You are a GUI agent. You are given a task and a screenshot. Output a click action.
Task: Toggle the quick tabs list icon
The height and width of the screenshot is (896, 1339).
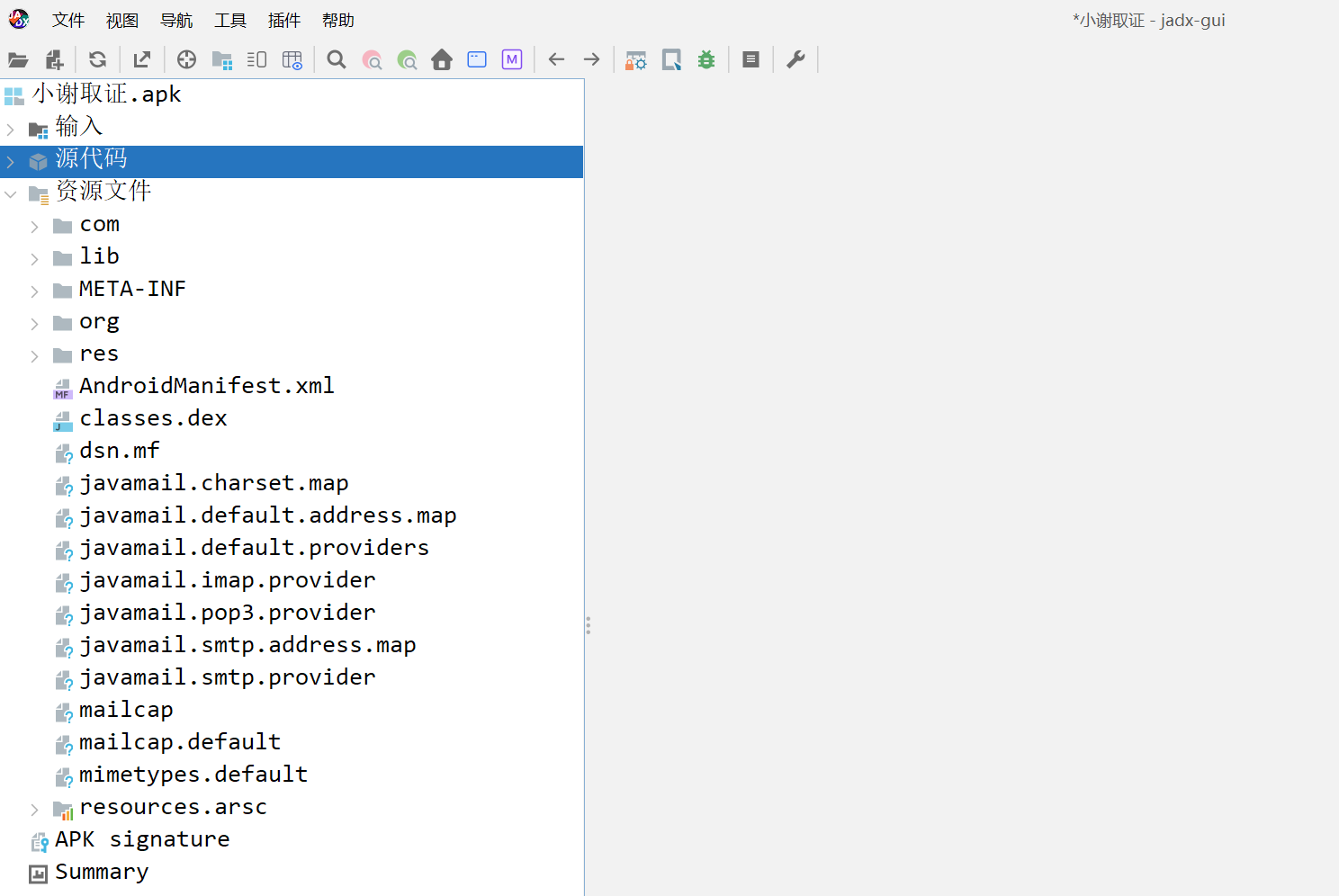pos(256,60)
